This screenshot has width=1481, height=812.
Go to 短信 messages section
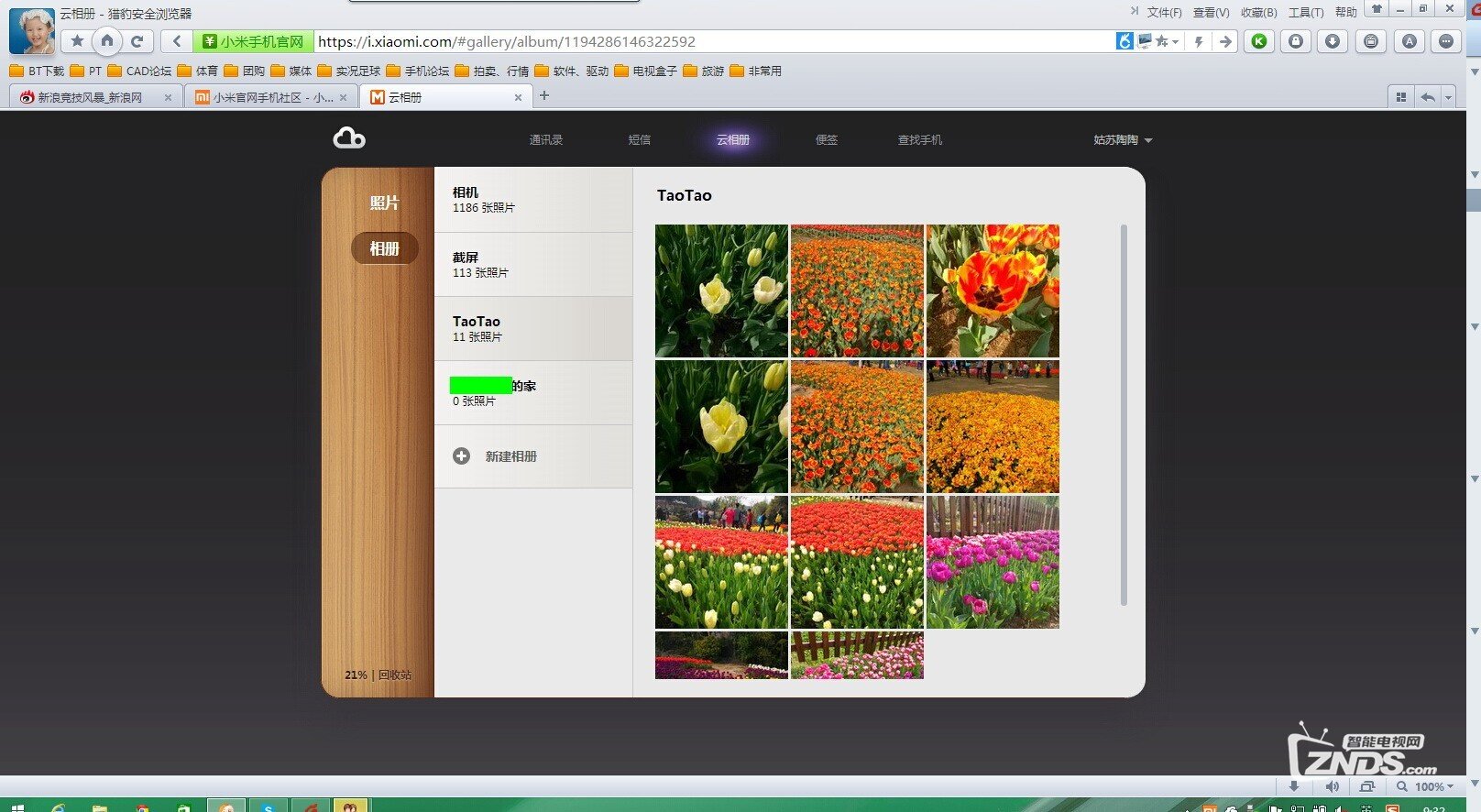point(640,140)
